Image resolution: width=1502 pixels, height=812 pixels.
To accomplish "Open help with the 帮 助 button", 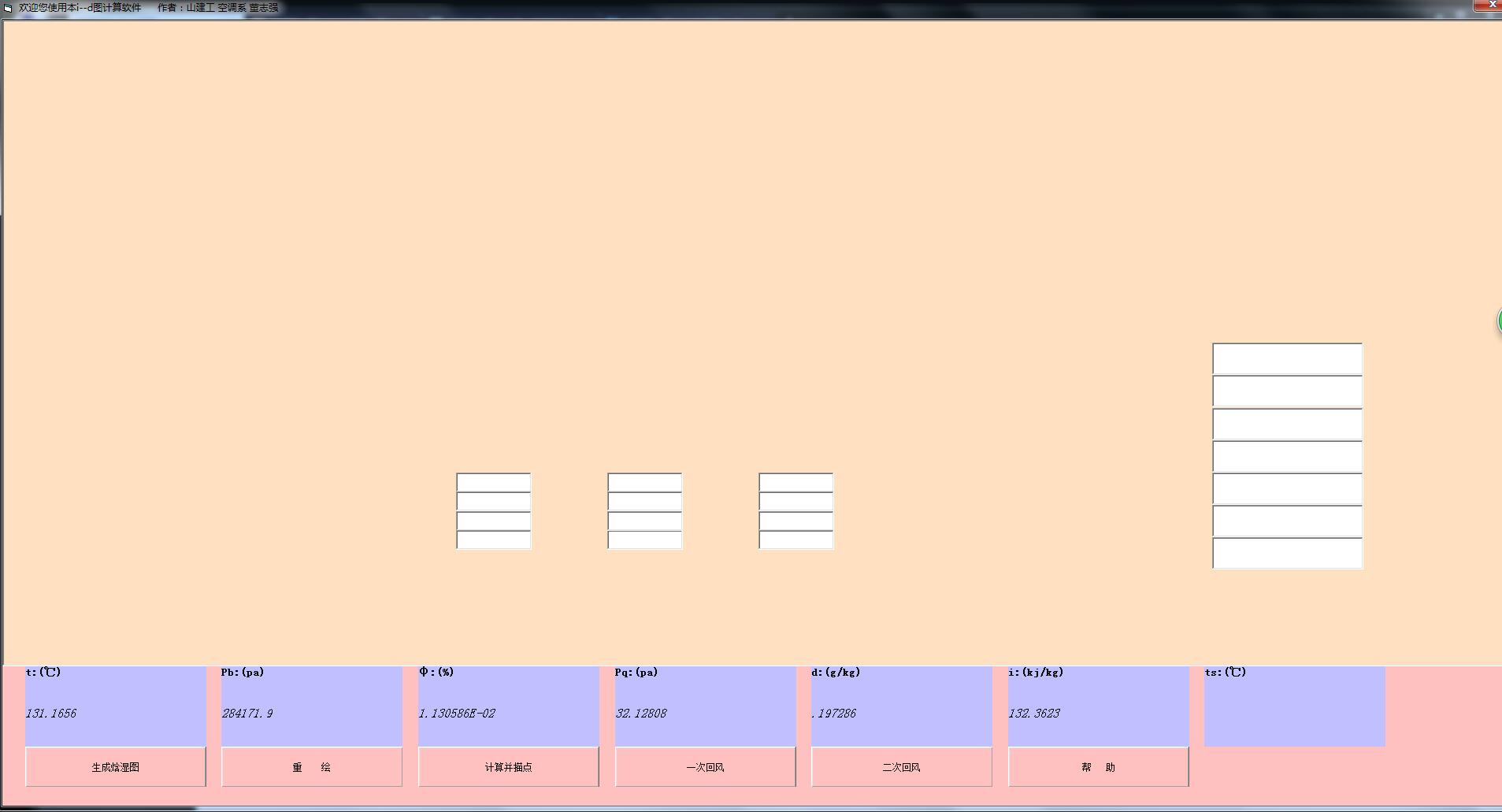I will pos(1099,767).
